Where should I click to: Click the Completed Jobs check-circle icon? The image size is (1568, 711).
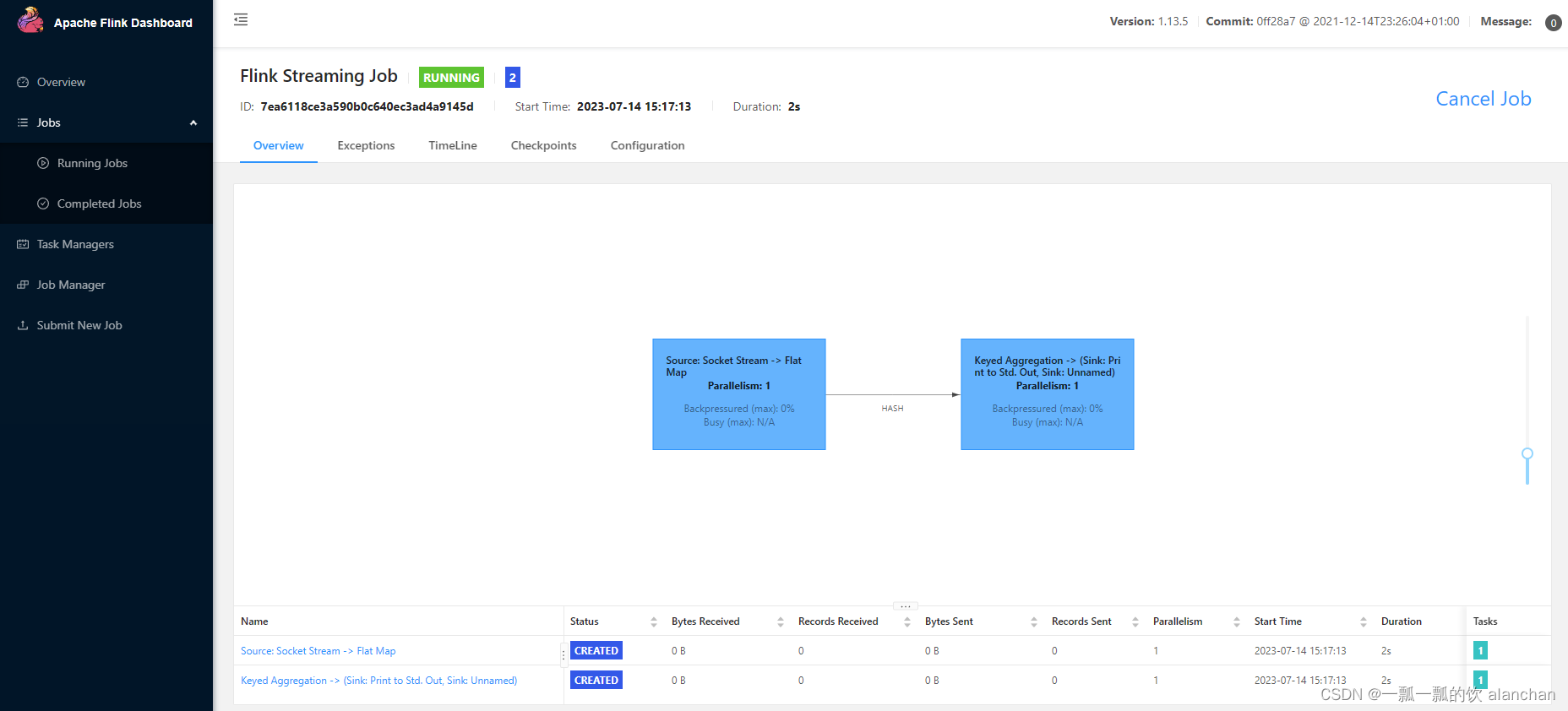point(43,204)
